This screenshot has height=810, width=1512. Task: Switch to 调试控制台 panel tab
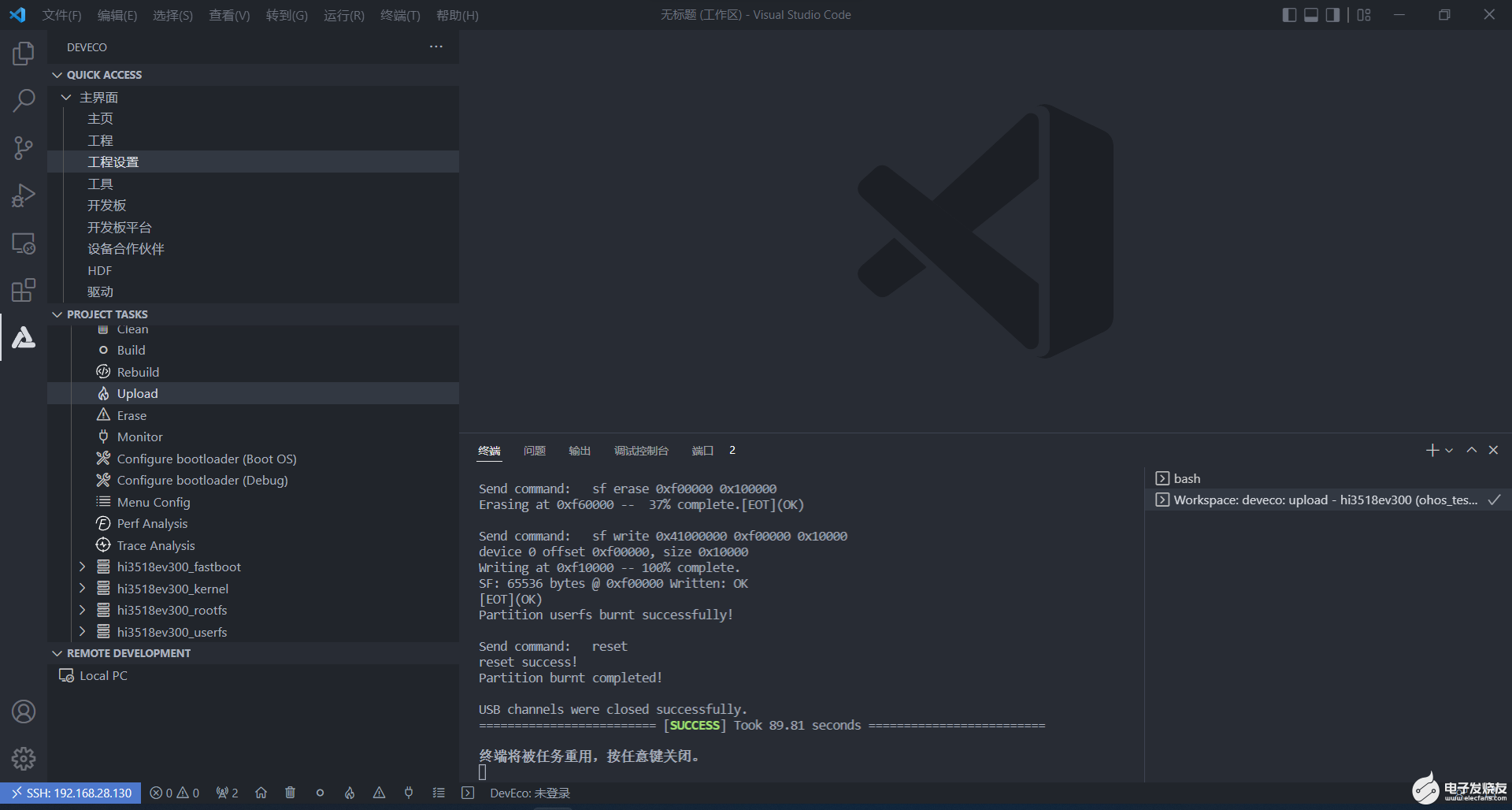click(x=641, y=451)
